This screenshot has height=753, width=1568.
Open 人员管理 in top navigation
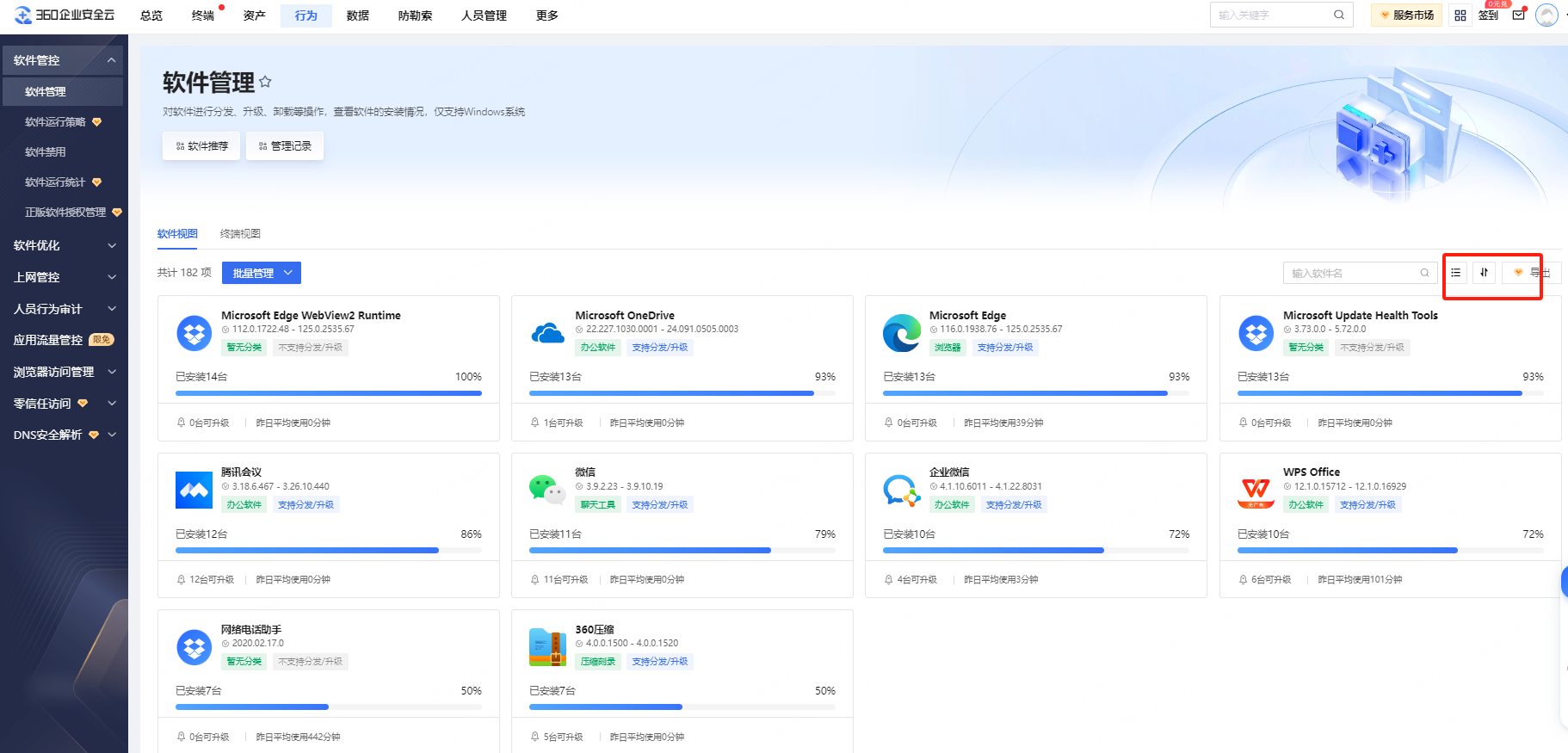(x=485, y=15)
